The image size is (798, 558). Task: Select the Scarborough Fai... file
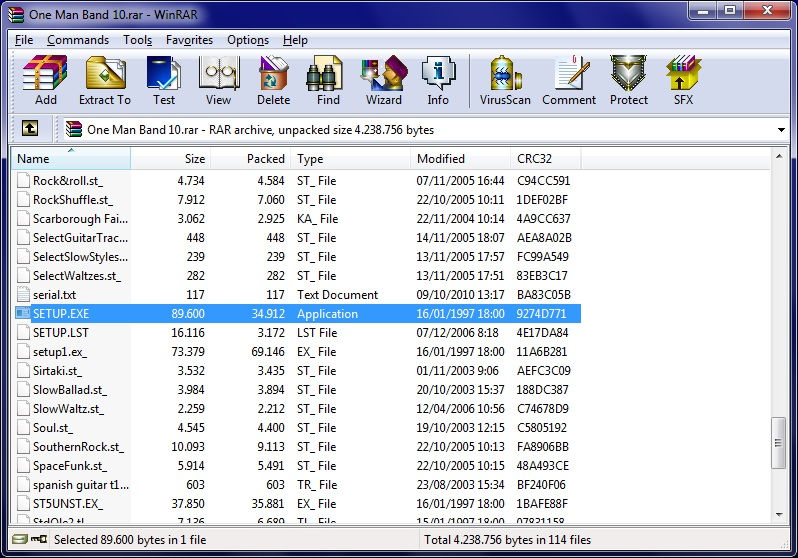click(x=80, y=218)
